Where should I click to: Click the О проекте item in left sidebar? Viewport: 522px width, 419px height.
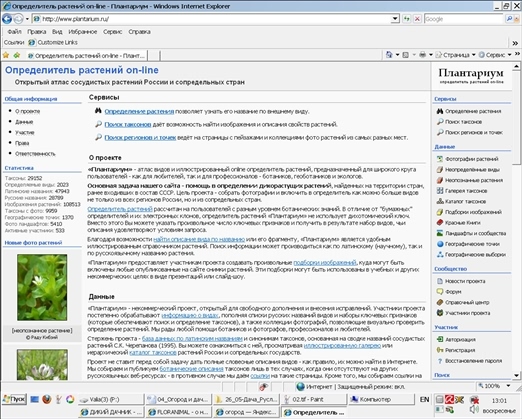tap(27, 111)
